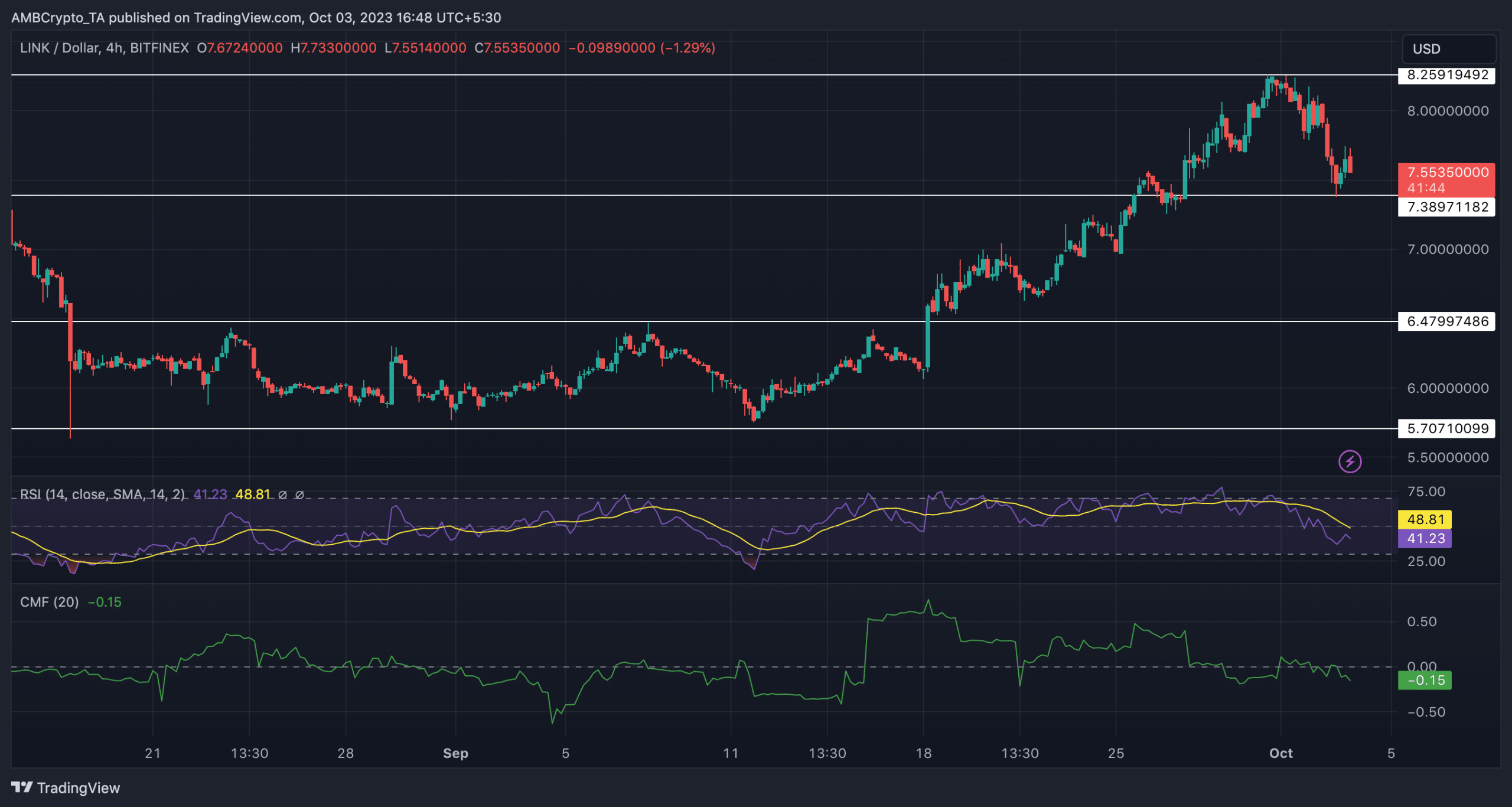Click the change value -0.09890000 (-1.29%)

pos(641,48)
